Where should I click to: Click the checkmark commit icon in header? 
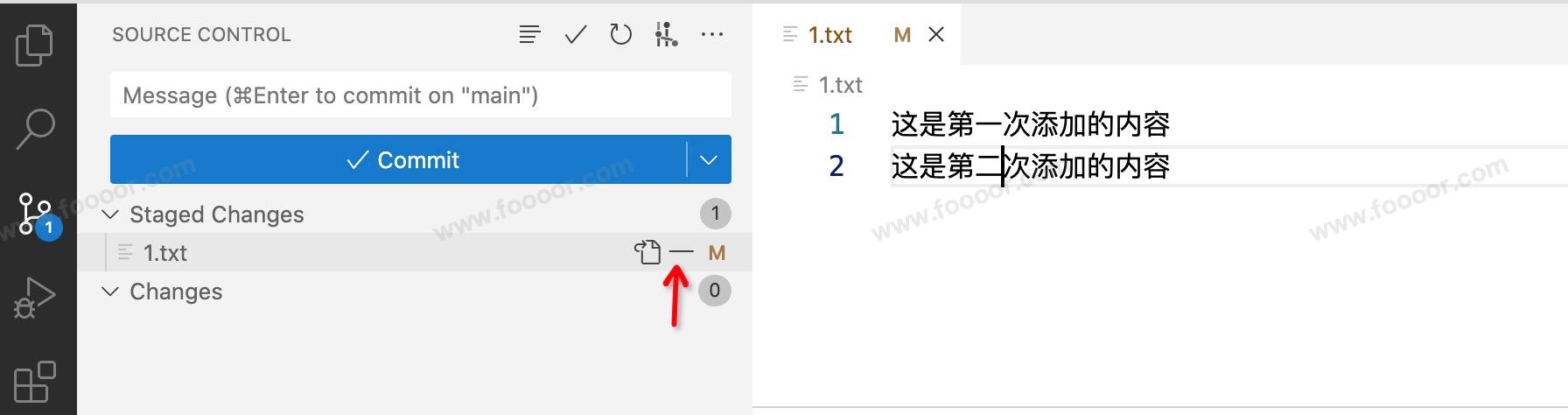pyautogui.click(x=576, y=35)
